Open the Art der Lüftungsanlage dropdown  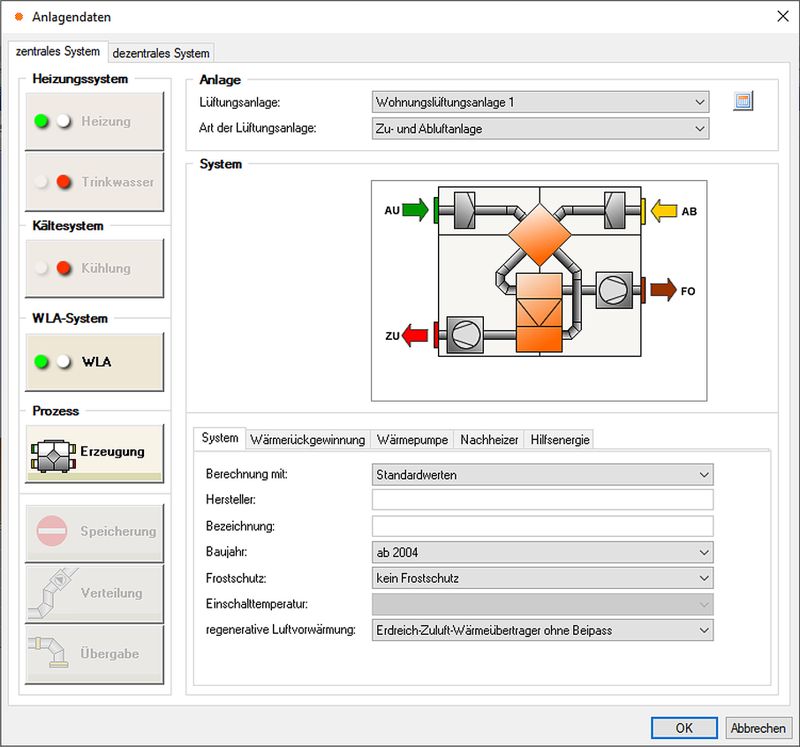click(x=540, y=128)
